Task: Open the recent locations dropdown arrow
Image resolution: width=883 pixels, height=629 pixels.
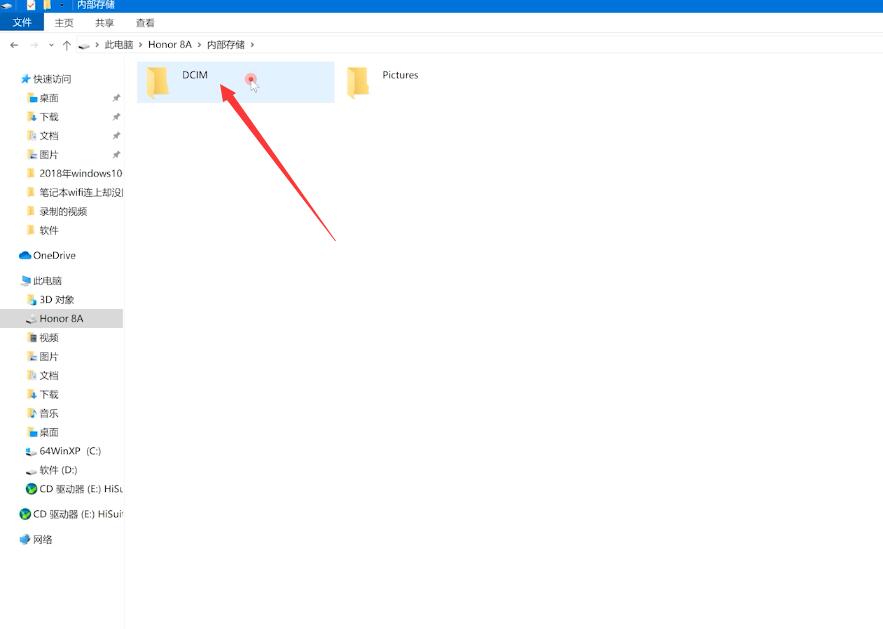Action: 51,45
